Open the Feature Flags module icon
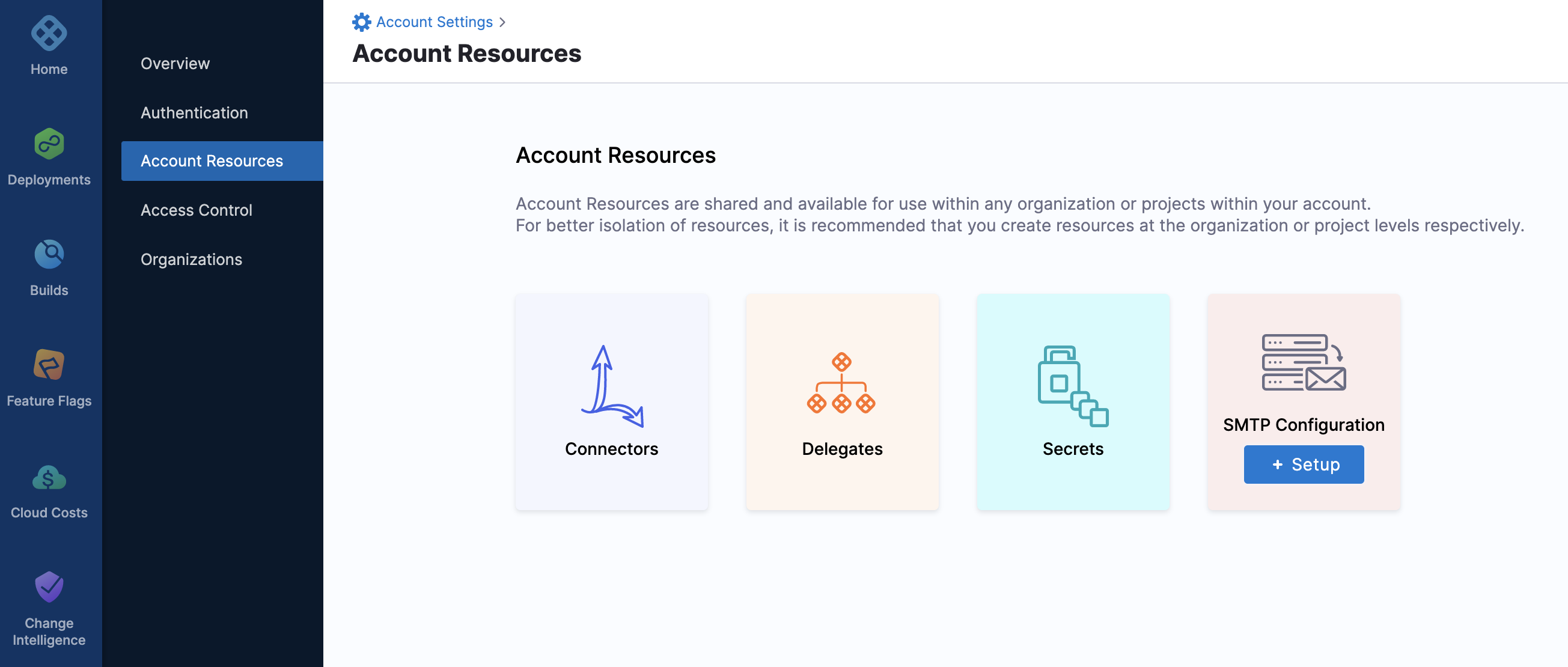Viewport: 1568px width, 667px height. 49,365
